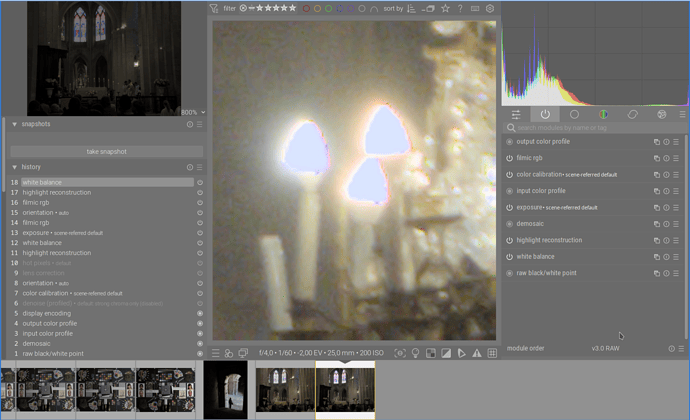Toggle clipping indication icon
The width and height of the screenshot is (690, 420).
pos(446,353)
